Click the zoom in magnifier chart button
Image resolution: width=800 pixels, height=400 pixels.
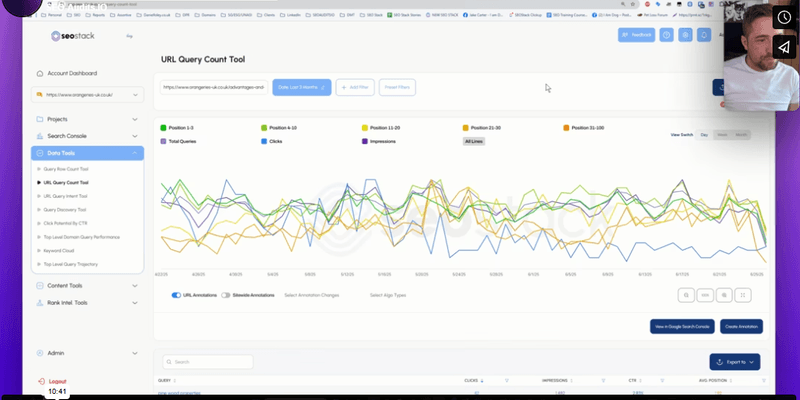tap(724, 295)
